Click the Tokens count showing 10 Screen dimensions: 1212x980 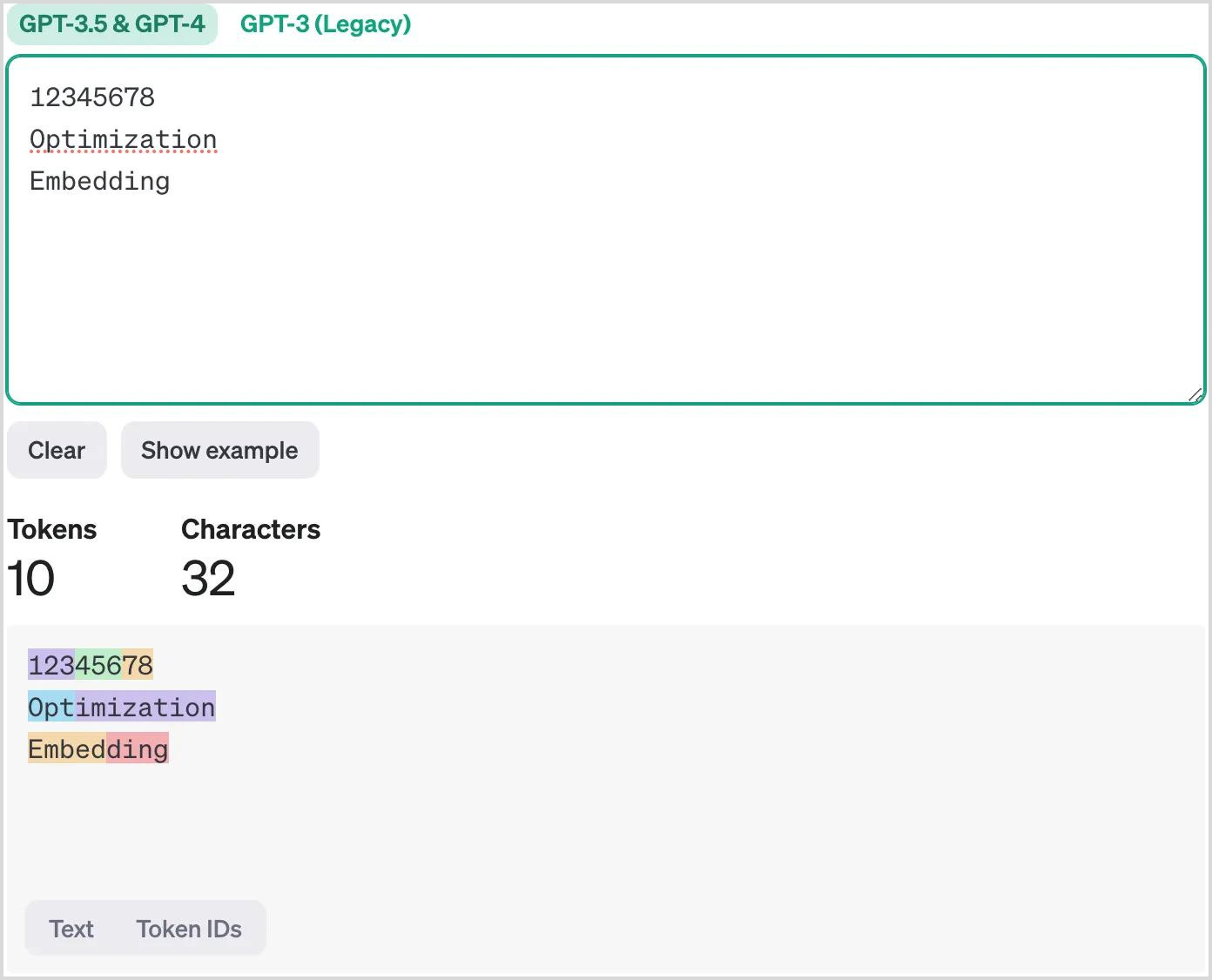pyautogui.click(x=30, y=577)
